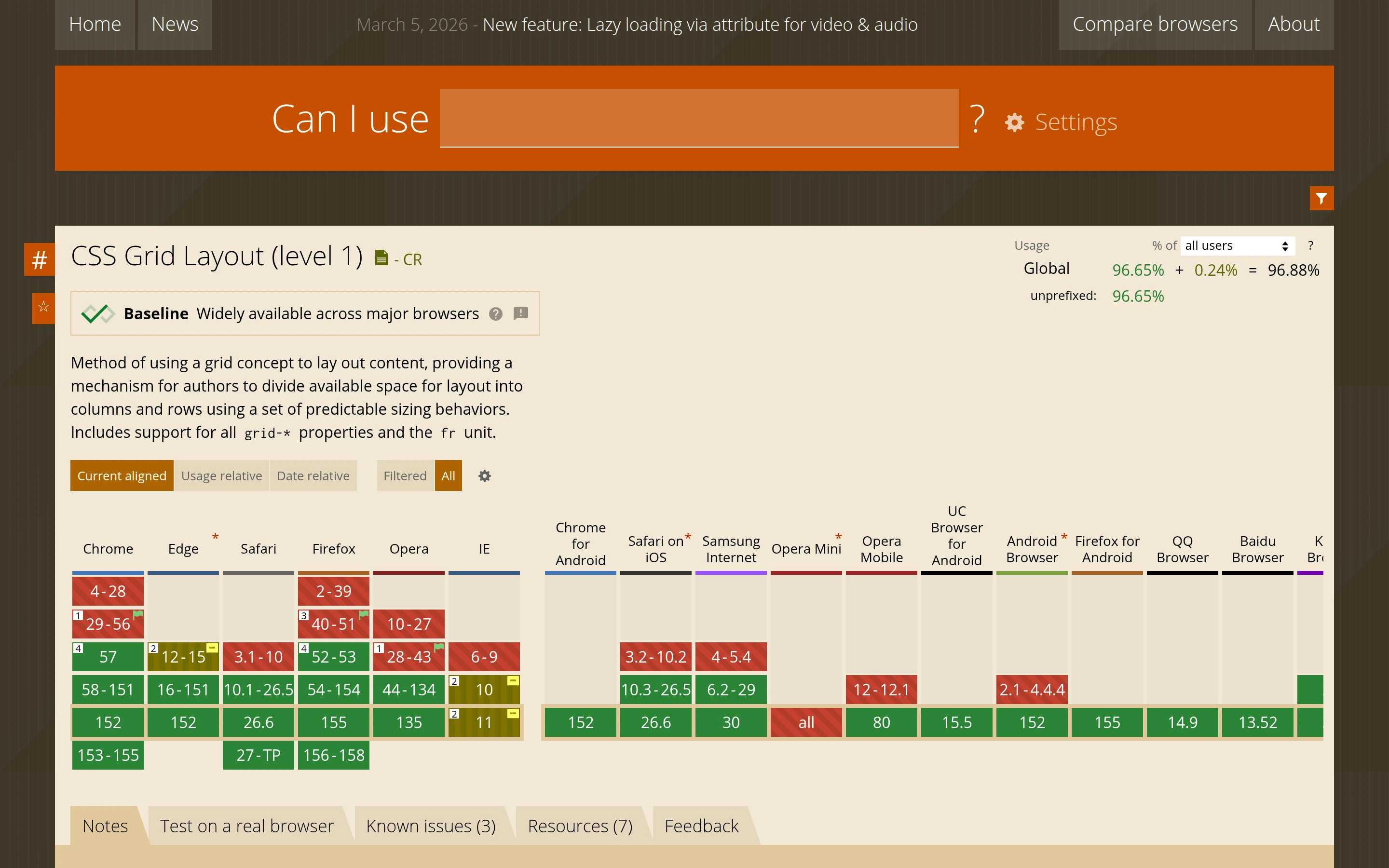Select Opera Mobile 80 cell
This screenshot has width=1389, height=868.
pos(881,722)
